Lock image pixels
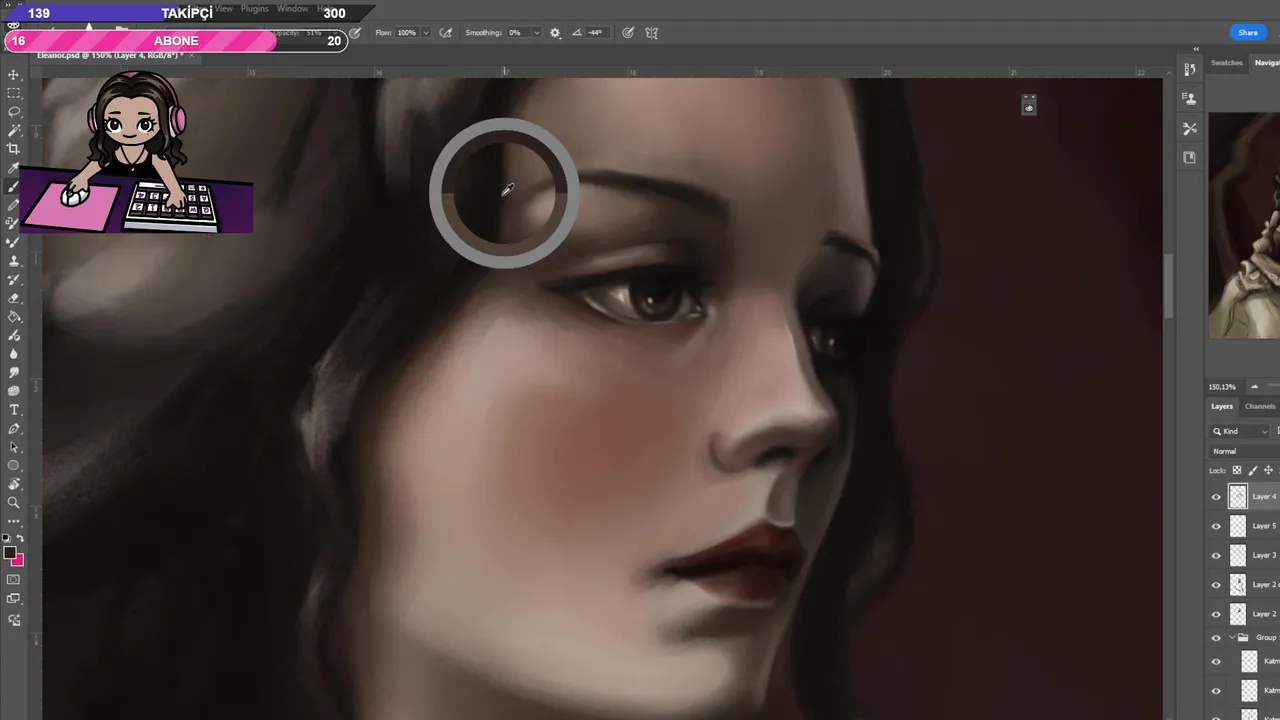The width and height of the screenshot is (1280, 720). [1253, 470]
